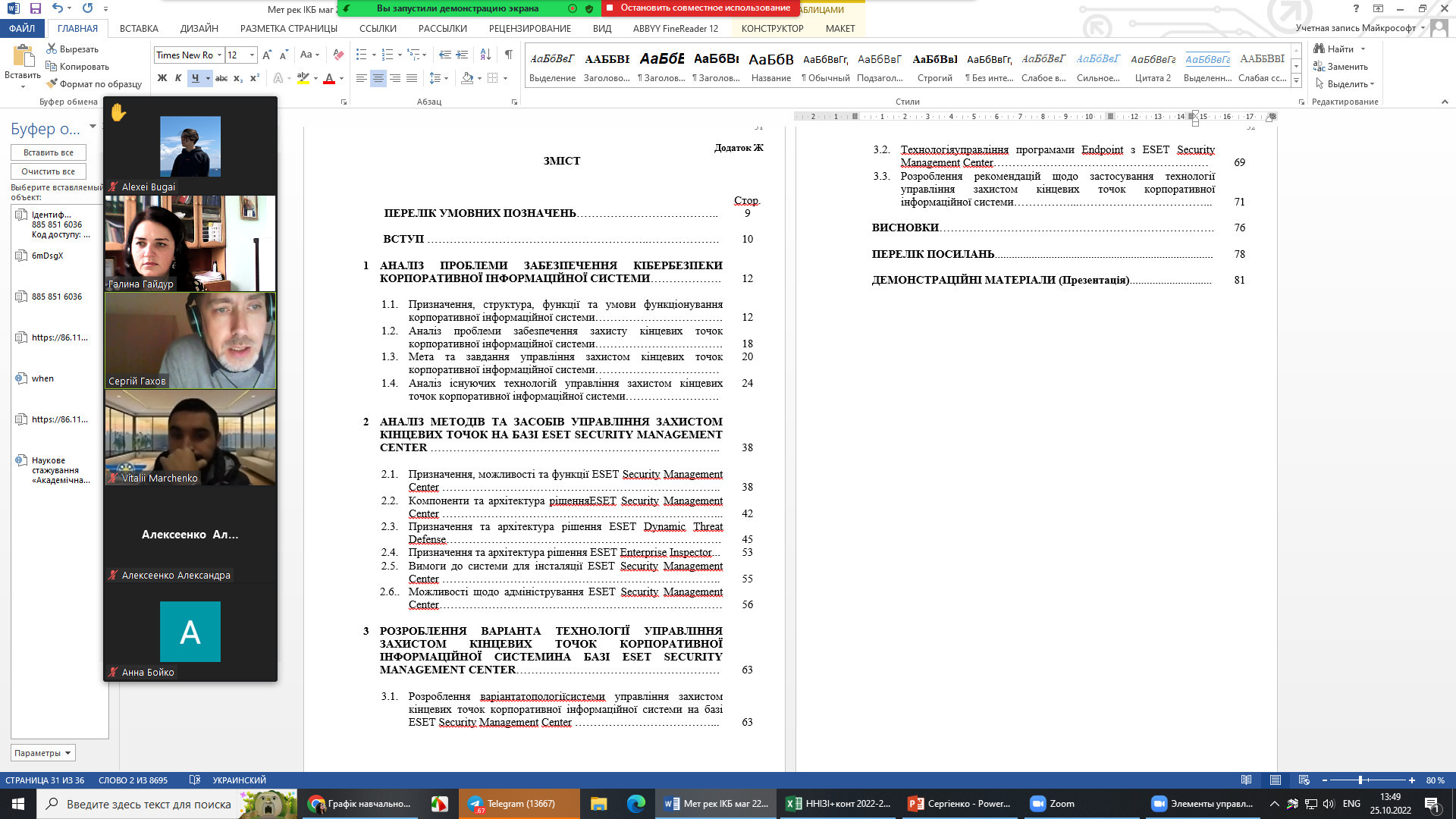This screenshot has height=819, width=1456.
Task: Click the Redo icon in the quick access toolbar
Action: (x=87, y=8)
